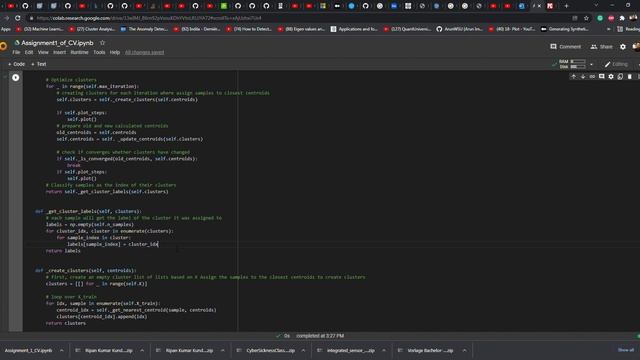
Task: Open the ArunMSU GitHub bookmark
Action: [x=459, y=29]
